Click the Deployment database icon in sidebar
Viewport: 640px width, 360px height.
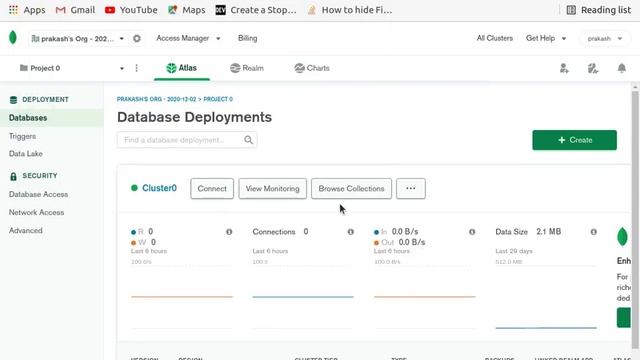(x=13, y=100)
